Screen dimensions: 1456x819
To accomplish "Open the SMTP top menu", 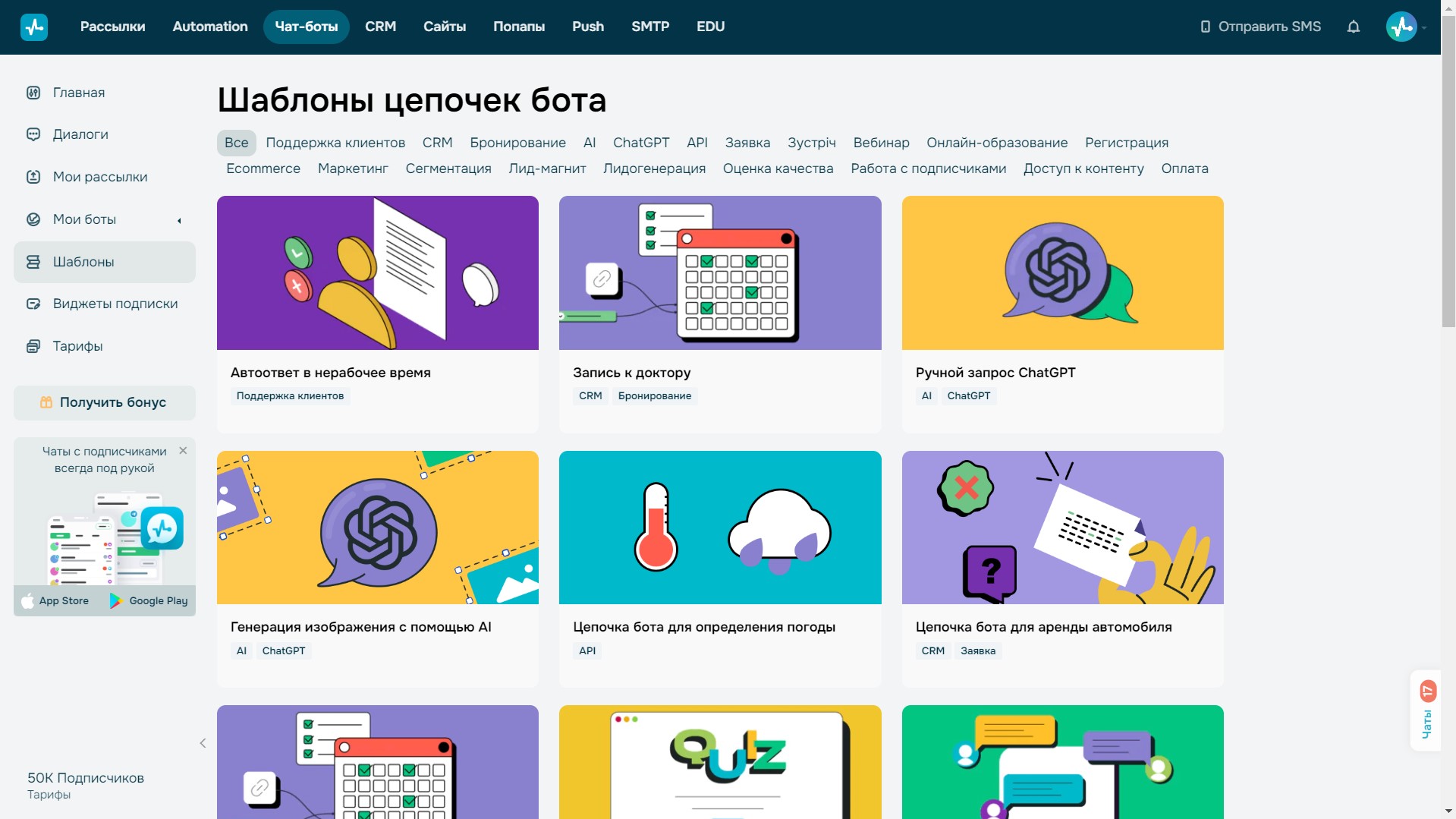I will pyautogui.click(x=650, y=27).
